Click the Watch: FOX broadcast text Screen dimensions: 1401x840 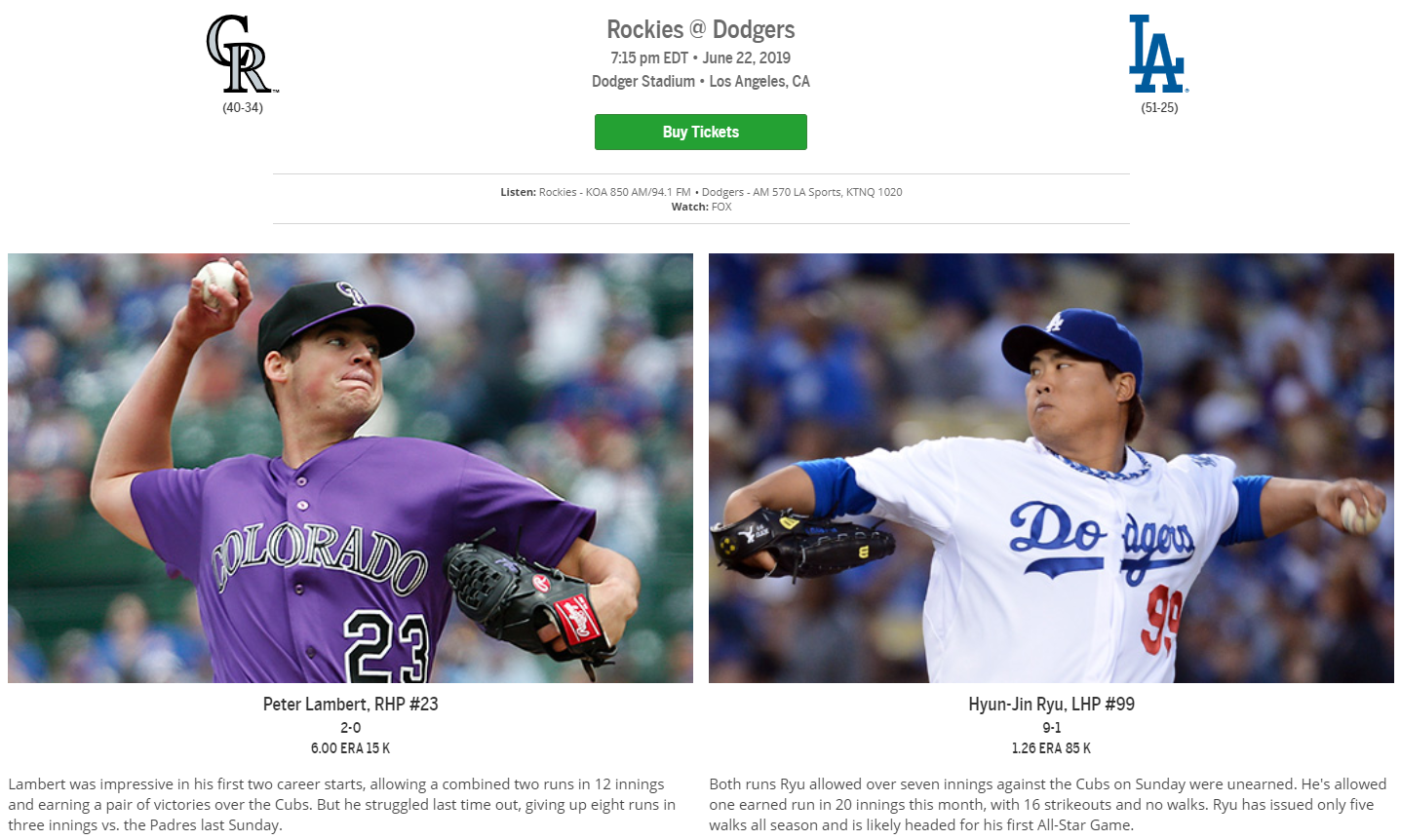click(701, 207)
